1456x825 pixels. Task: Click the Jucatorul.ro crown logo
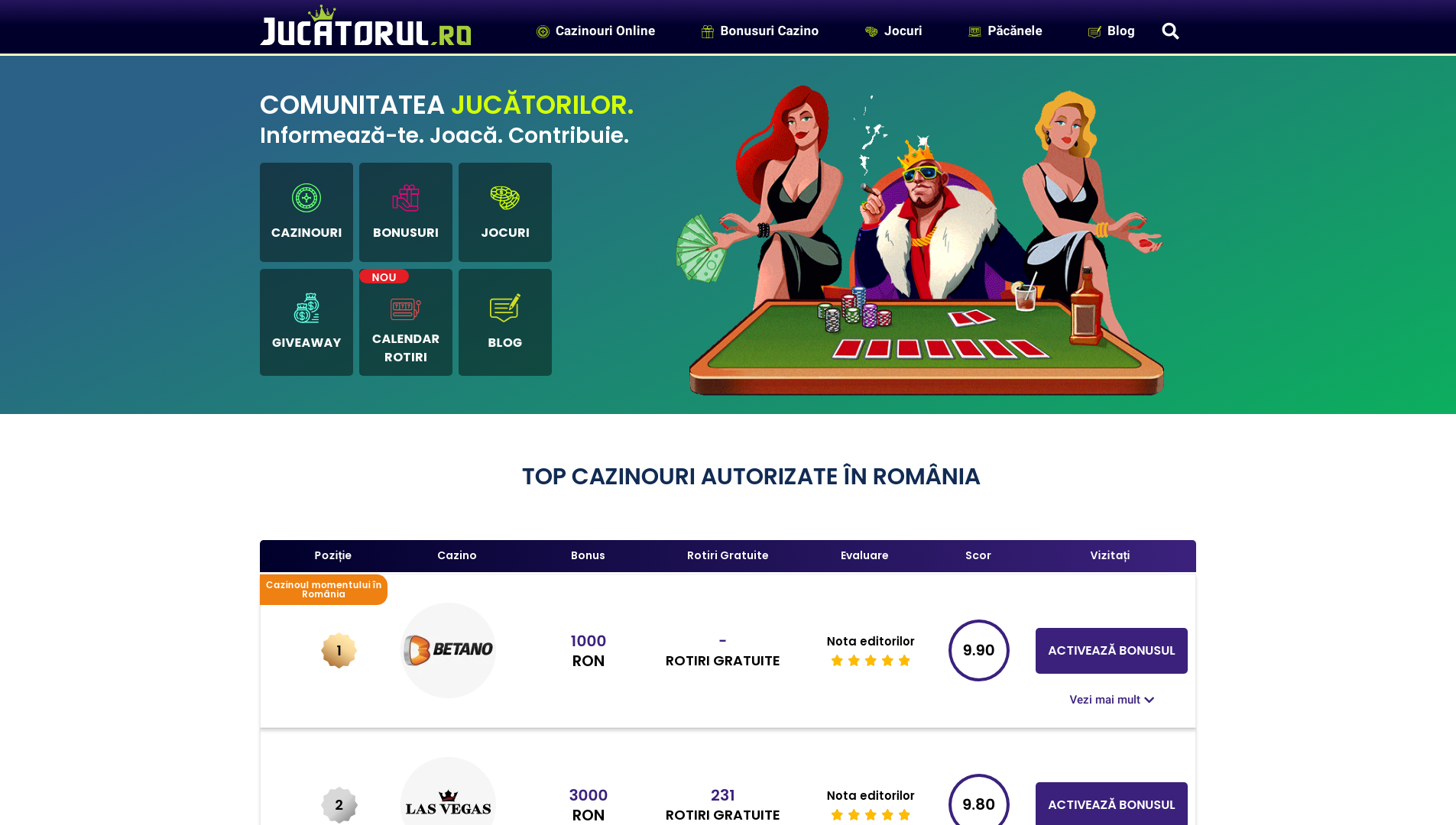click(365, 26)
